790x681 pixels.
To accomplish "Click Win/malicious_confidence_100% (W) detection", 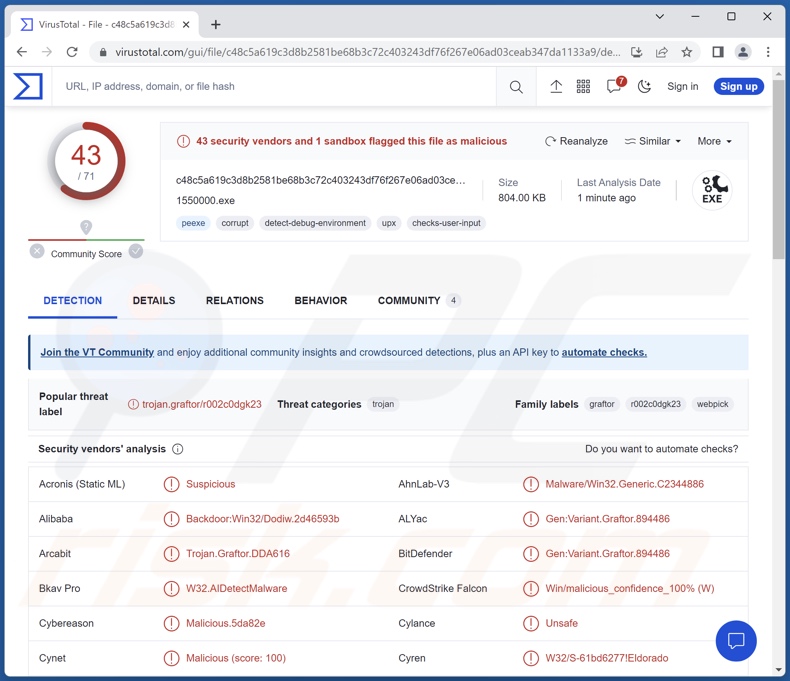I will tap(630, 588).
